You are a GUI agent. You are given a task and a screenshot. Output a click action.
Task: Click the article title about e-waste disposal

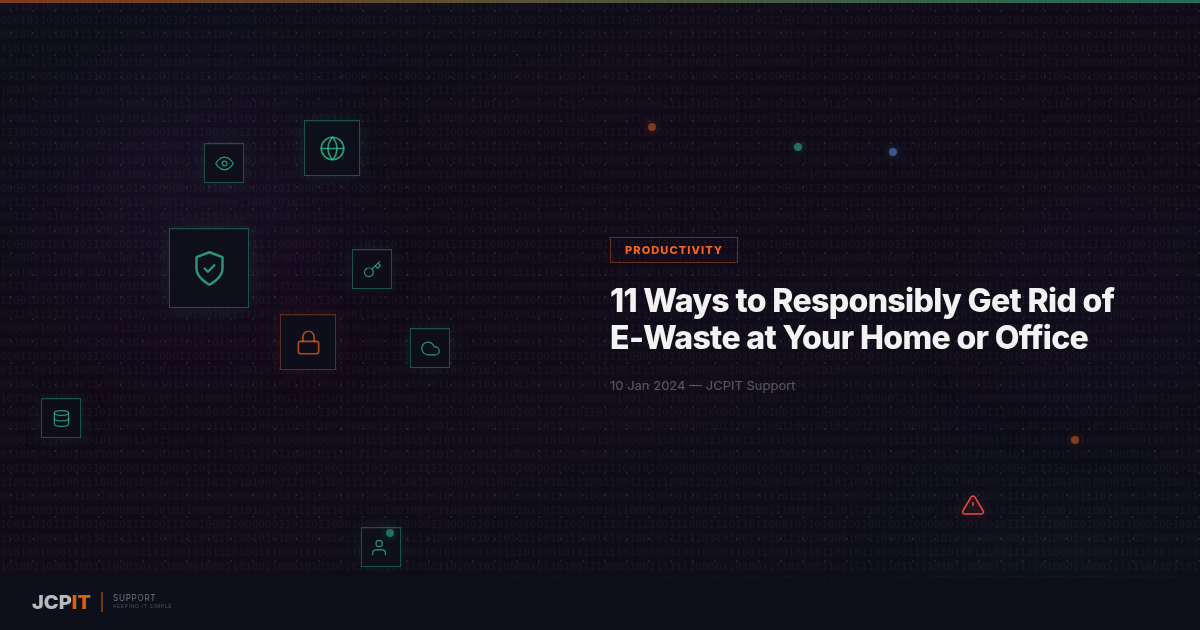tap(863, 319)
